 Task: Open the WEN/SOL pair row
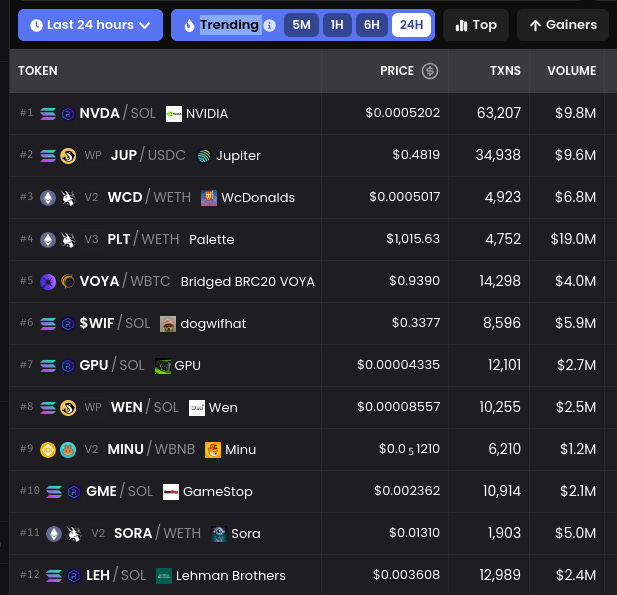pos(313,408)
